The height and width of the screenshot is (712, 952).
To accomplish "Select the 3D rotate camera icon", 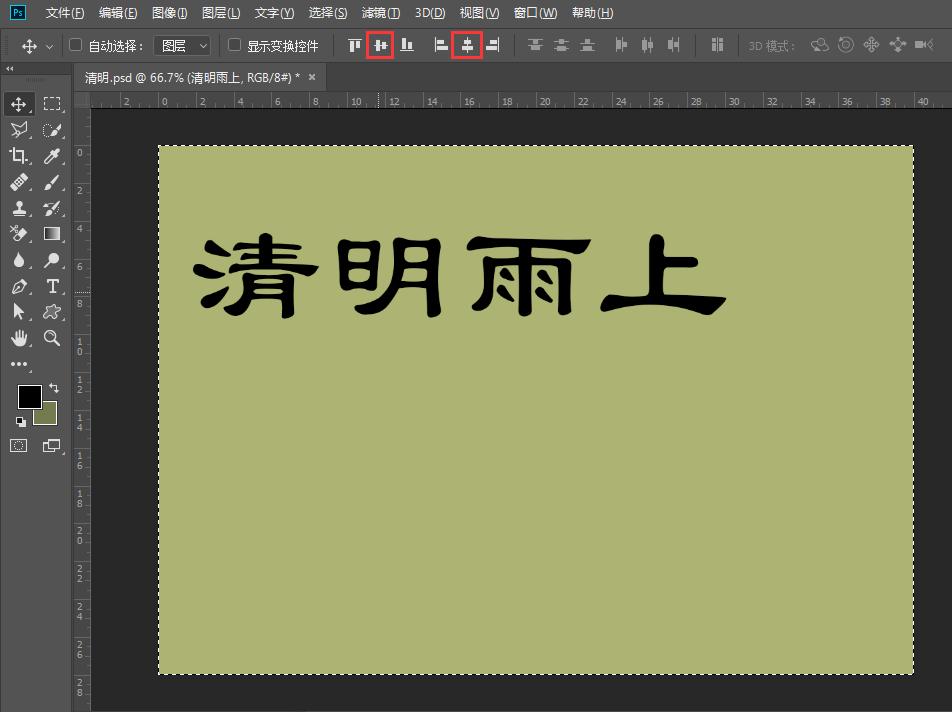I will pyautogui.click(x=820, y=45).
